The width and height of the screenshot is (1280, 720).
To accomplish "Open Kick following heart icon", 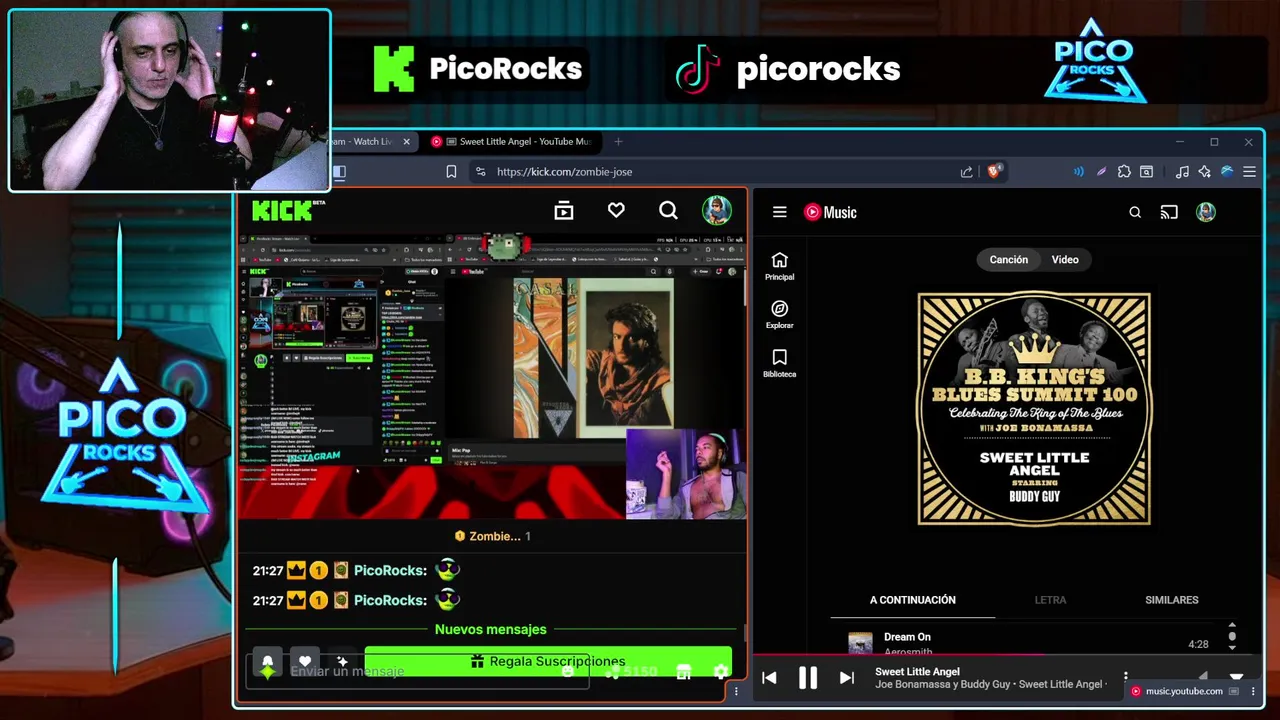I will pyautogui.click(x=616, y=210).
